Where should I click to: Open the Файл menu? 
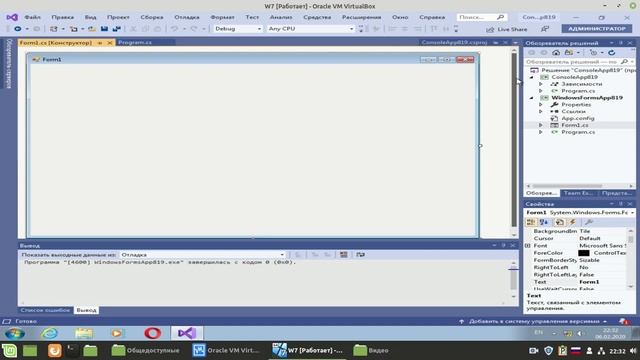(x=32, y=17)
